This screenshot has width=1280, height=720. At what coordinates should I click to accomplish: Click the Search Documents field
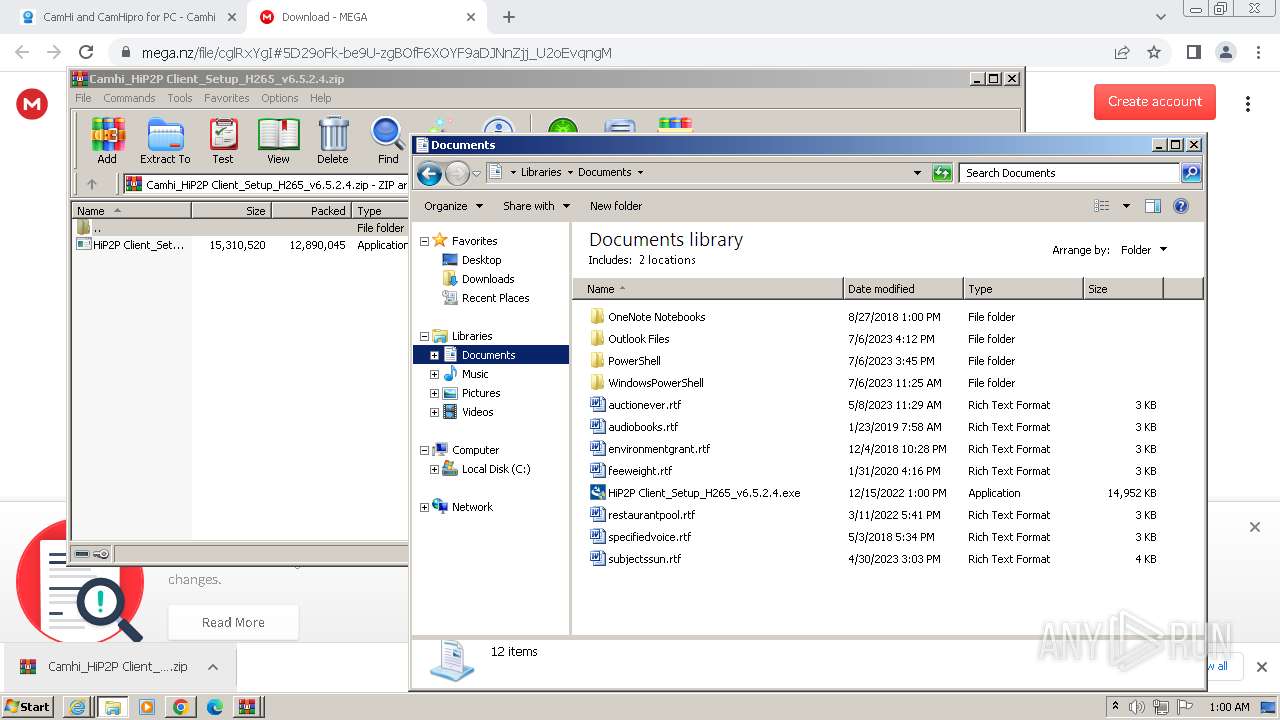(1069, 173)
